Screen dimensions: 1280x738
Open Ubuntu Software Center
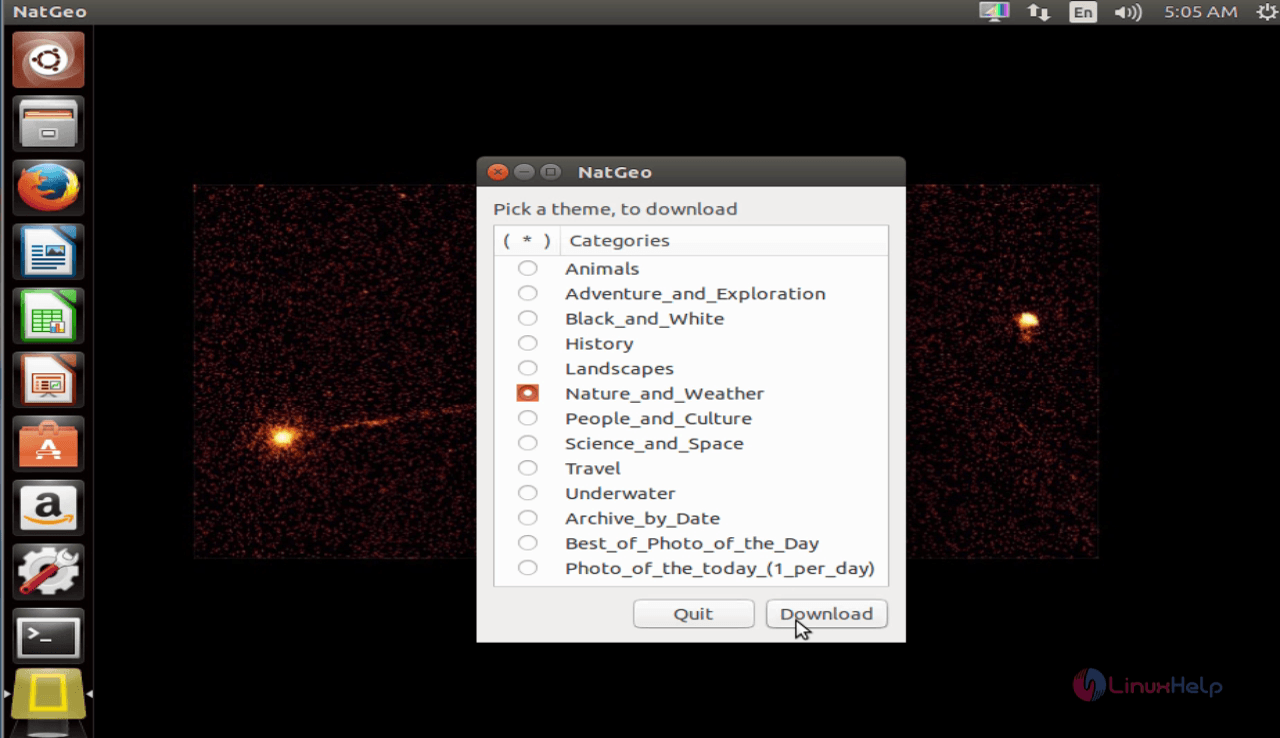tap(48, 444)
